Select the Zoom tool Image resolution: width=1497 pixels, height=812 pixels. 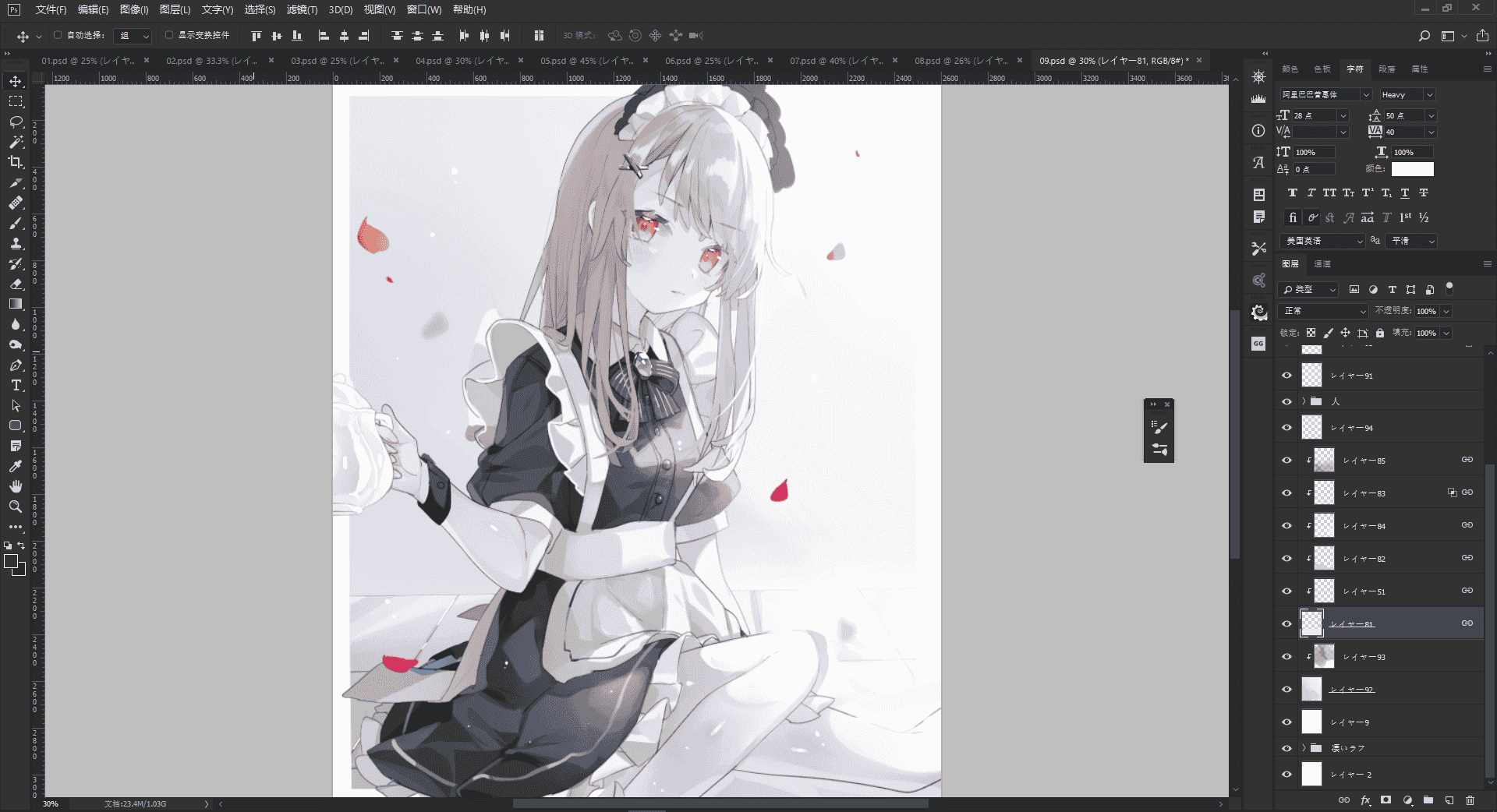click(x=16, y=507)
